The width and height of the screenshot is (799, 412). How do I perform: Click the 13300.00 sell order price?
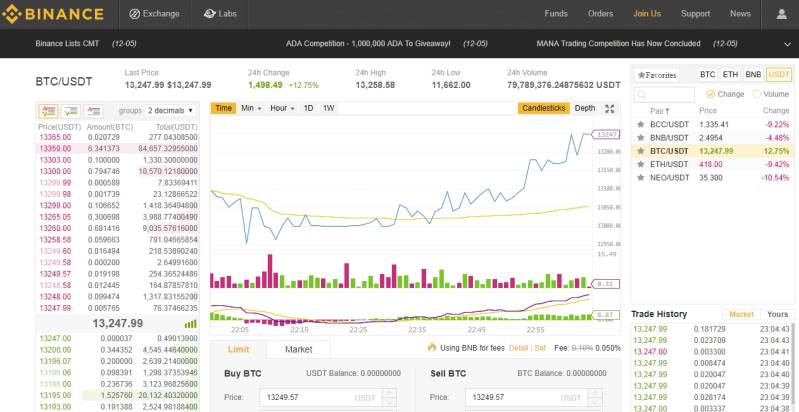(55, 171)
